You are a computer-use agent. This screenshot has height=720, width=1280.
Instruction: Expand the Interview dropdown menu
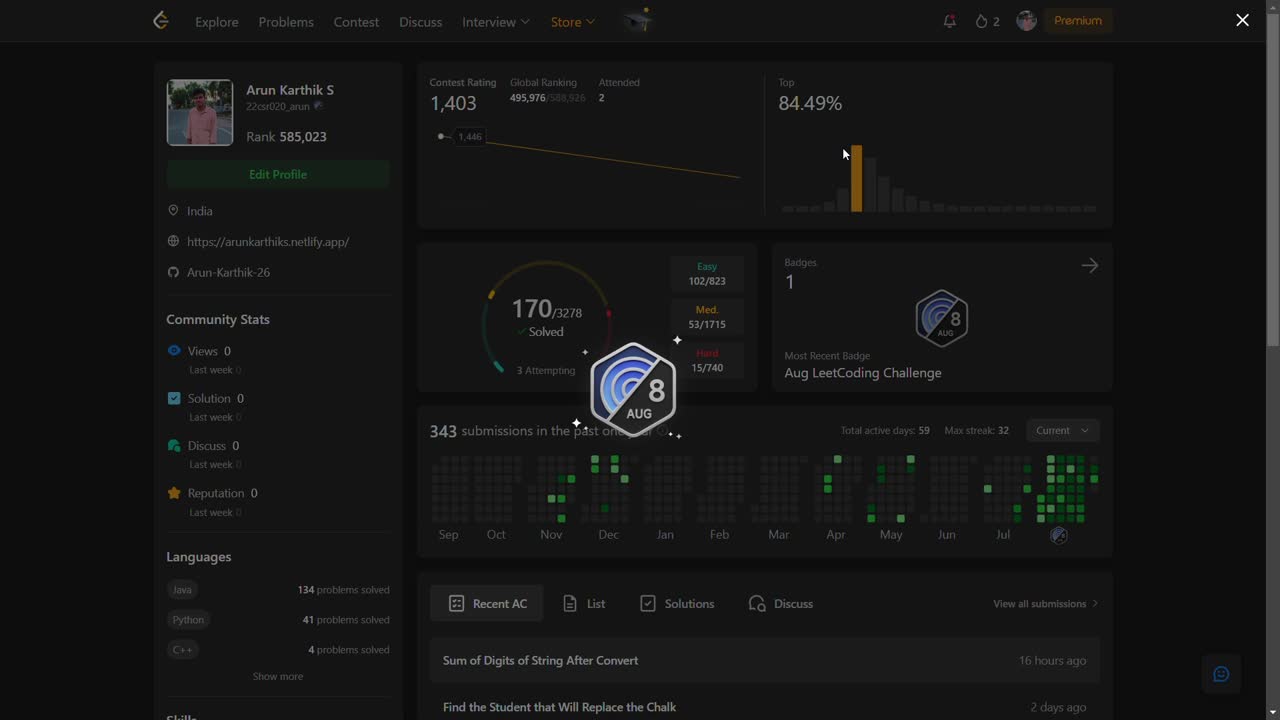coord(495,22)
